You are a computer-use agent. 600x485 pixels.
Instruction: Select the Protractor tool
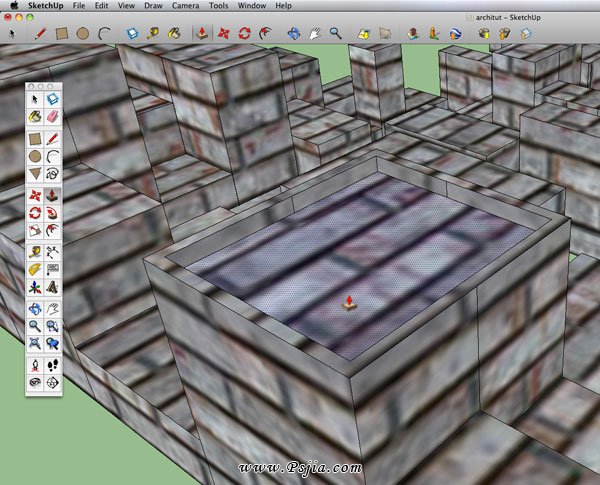(x=35, y=269)
